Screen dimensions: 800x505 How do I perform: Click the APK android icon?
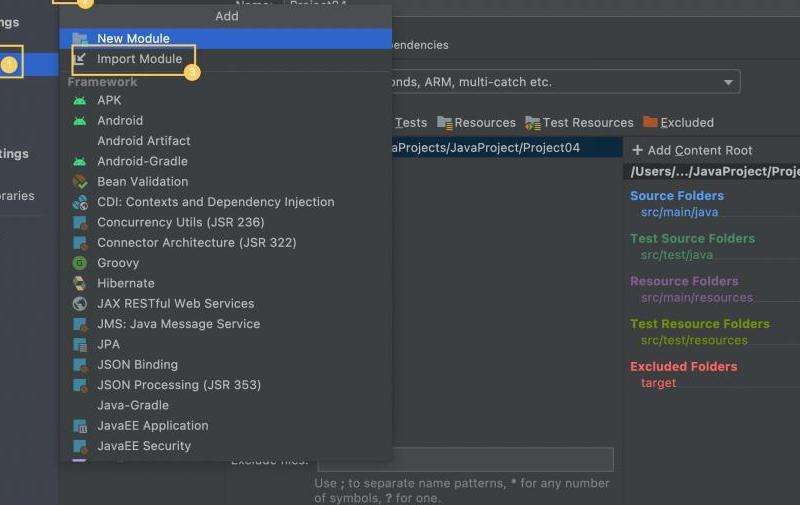[x=80, y=100]
